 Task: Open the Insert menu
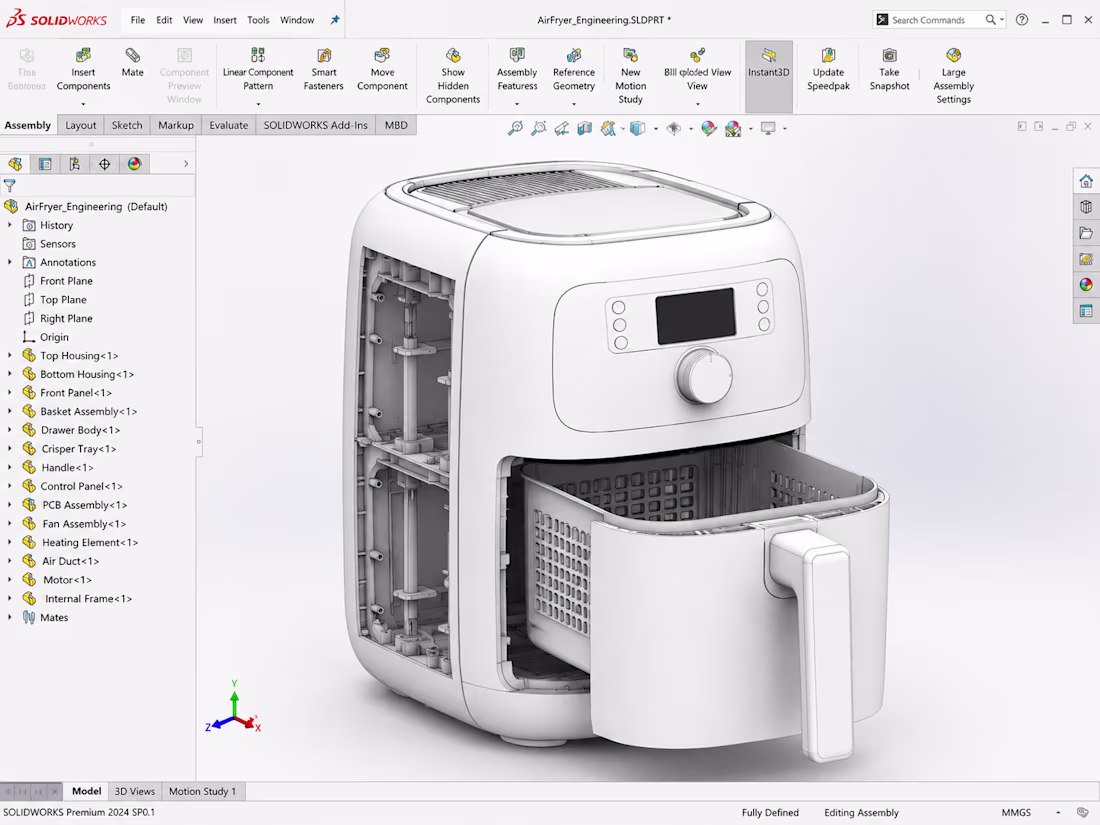[x=224, y=20]
